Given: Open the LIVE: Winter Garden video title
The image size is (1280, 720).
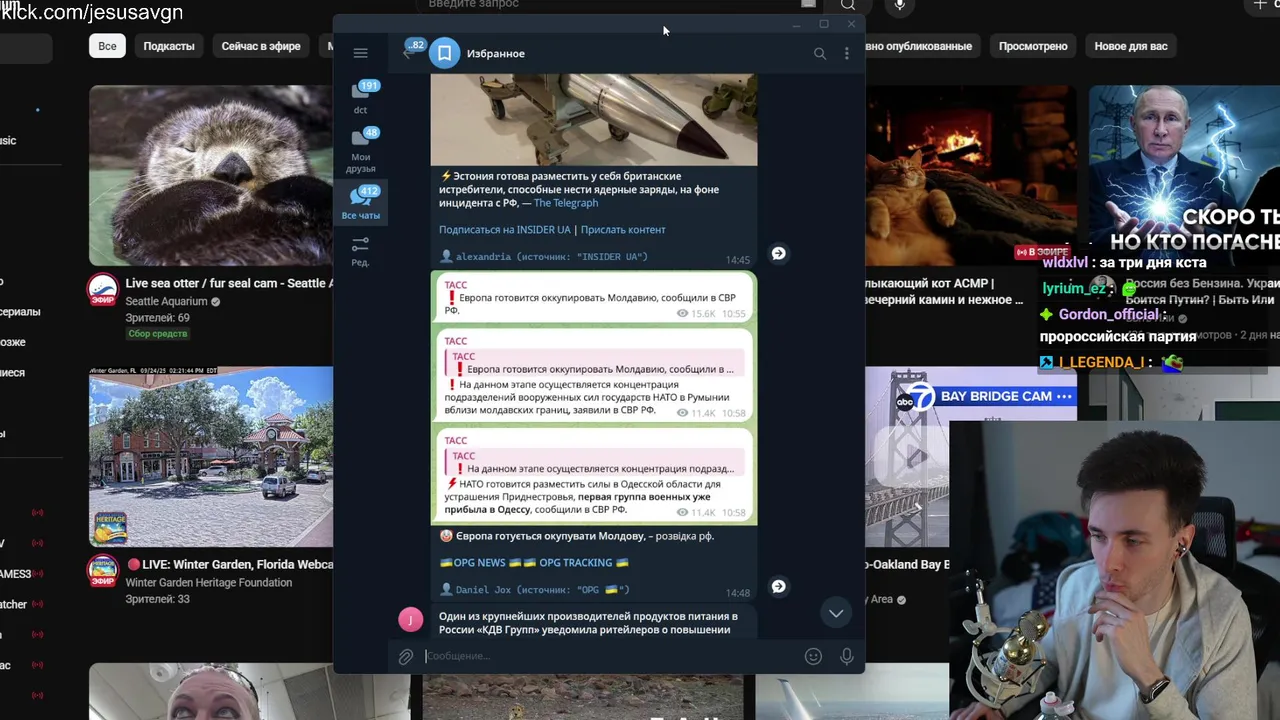Looking at the screenshot, I should (x=229, y=565).
